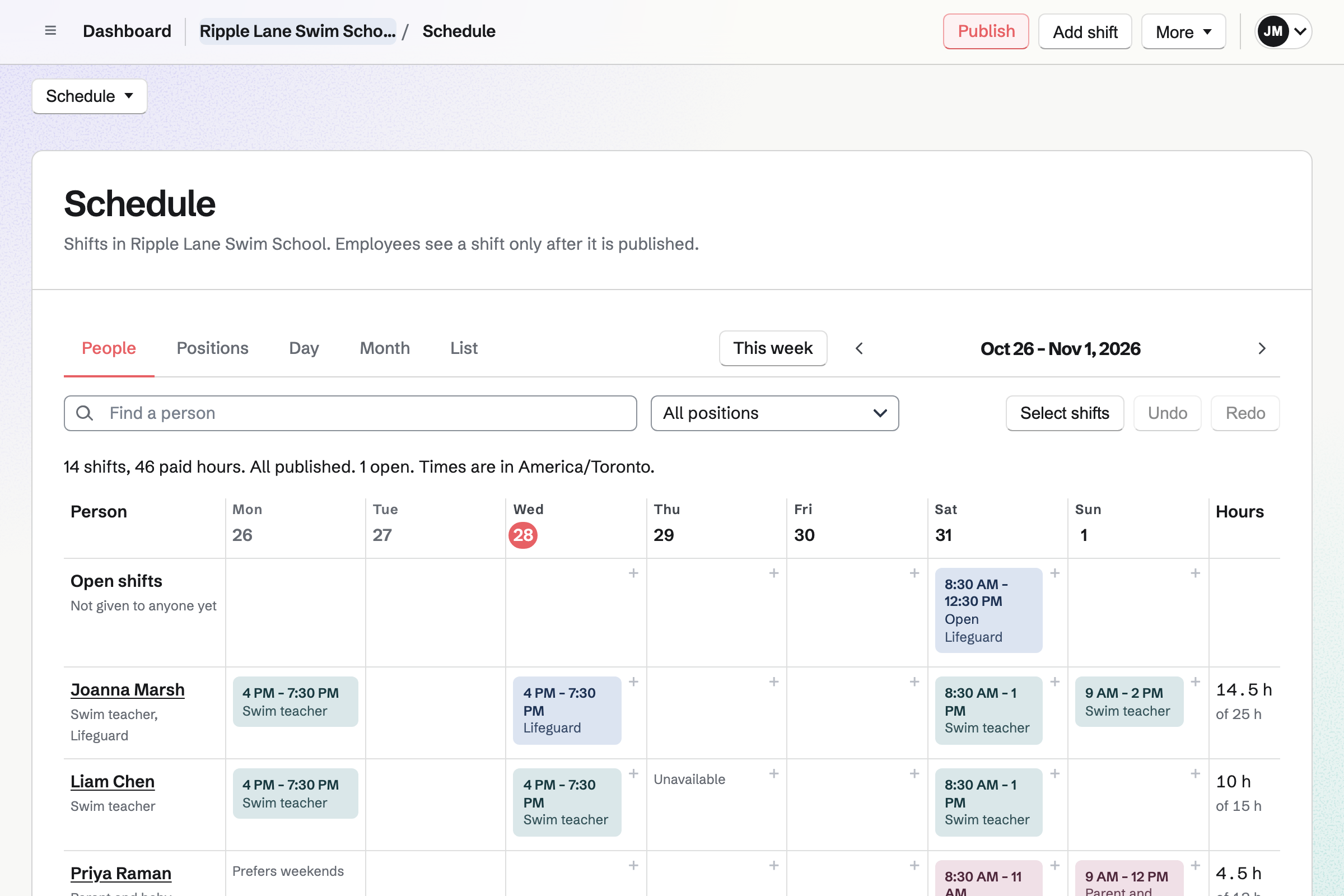Expand the Schedule section dropdown
1344x896 pixels.
90,96
